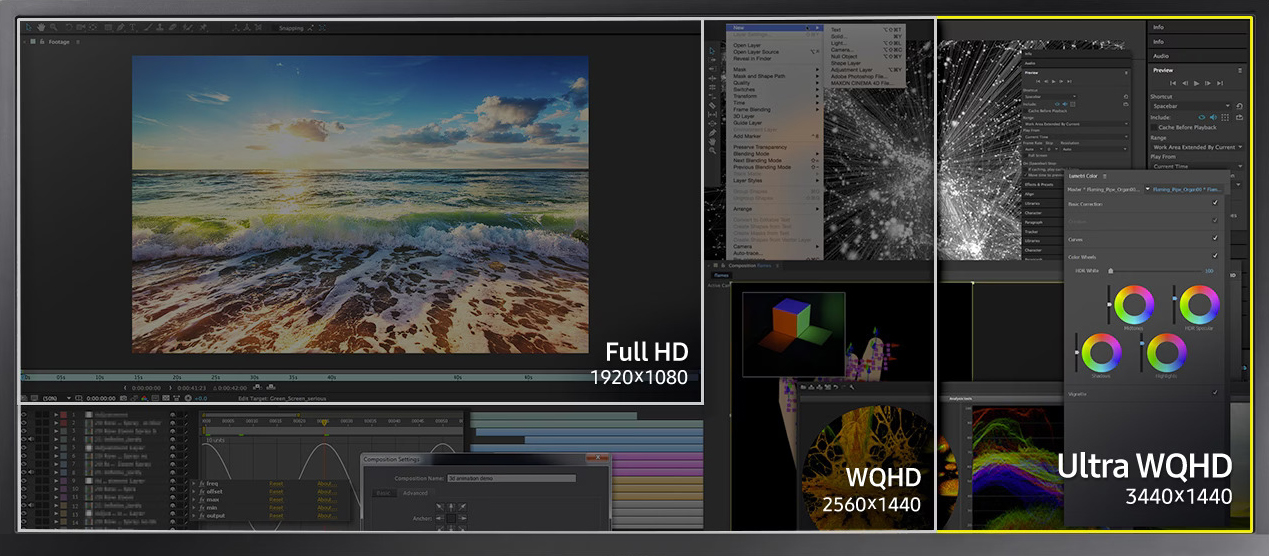The height and width of the screenshot is (556, 1269).
Task: Open the New submenu in Layer menu
Action: coord(774,27)
